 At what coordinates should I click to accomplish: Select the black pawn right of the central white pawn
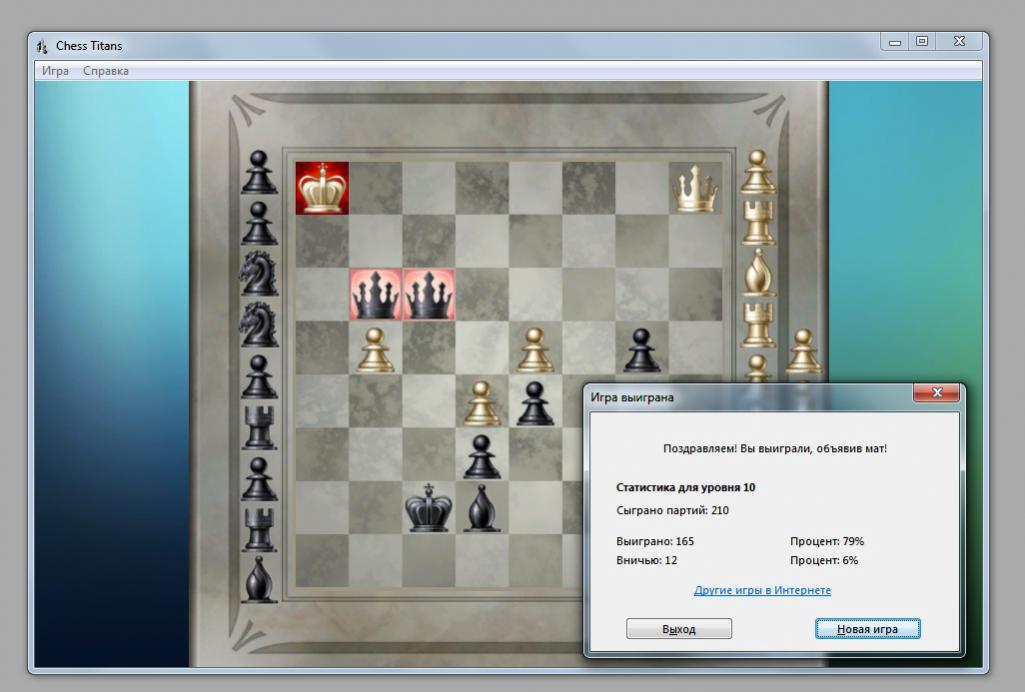pyautogui.click(x=535, y=403)
